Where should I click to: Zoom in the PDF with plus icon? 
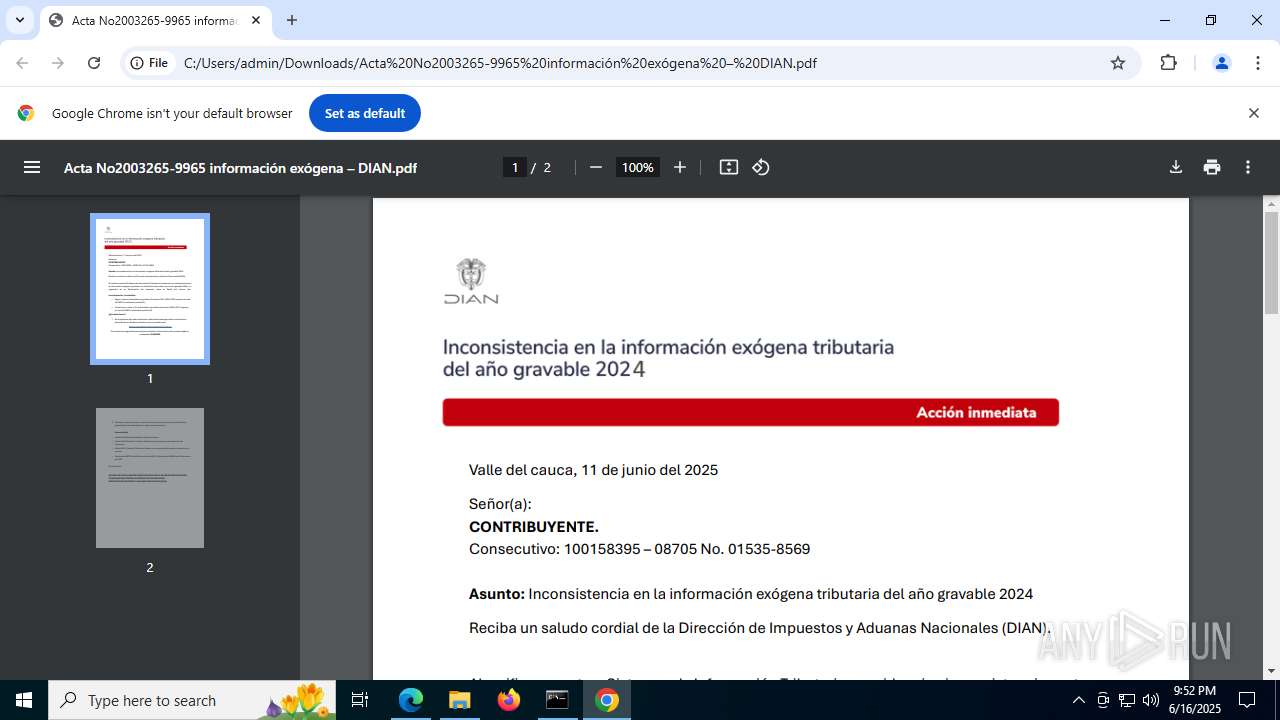(680, 167)
